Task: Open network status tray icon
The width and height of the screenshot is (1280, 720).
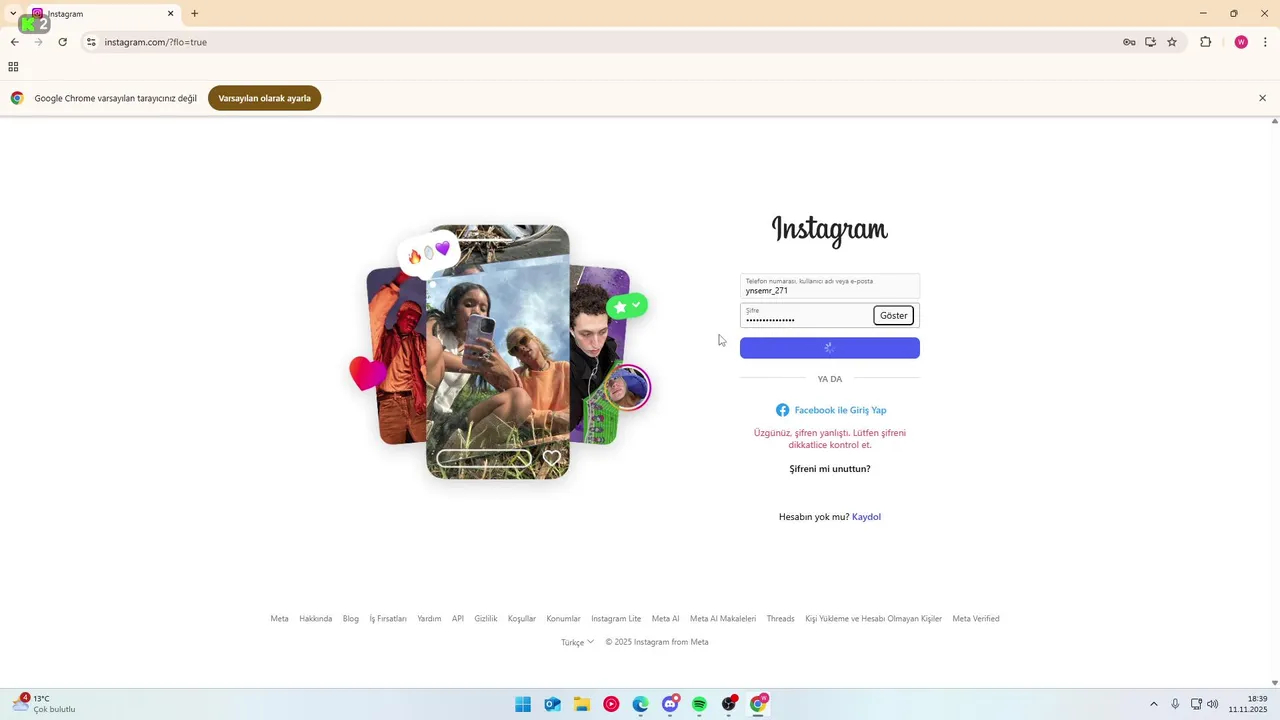Action: point(1196,704)
